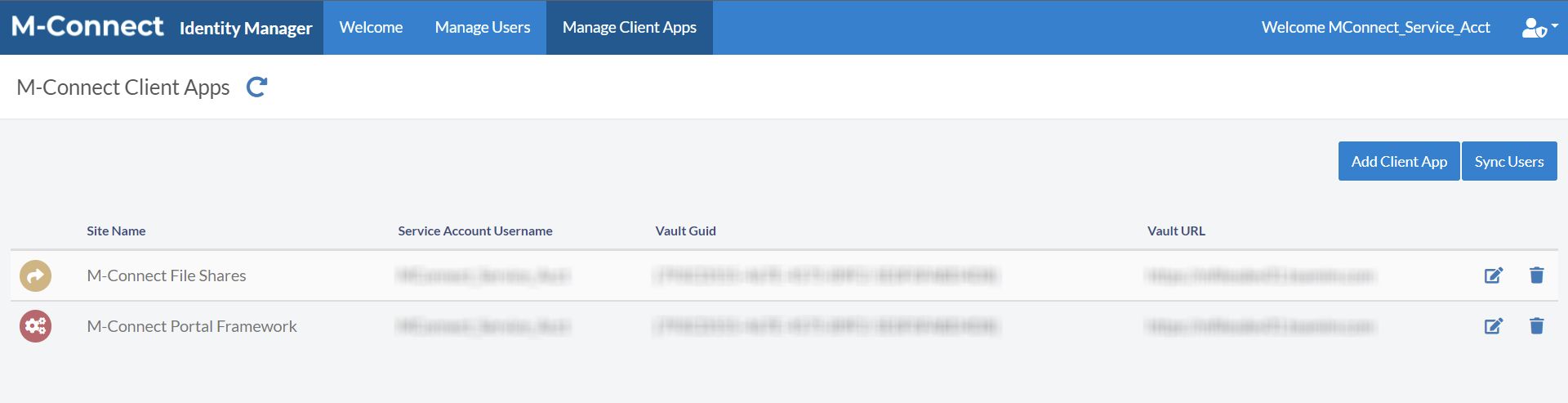The width and height of the screenshot is (1568, 403).
Task: Click the Identity Manager title
Action: pos(246,29)
